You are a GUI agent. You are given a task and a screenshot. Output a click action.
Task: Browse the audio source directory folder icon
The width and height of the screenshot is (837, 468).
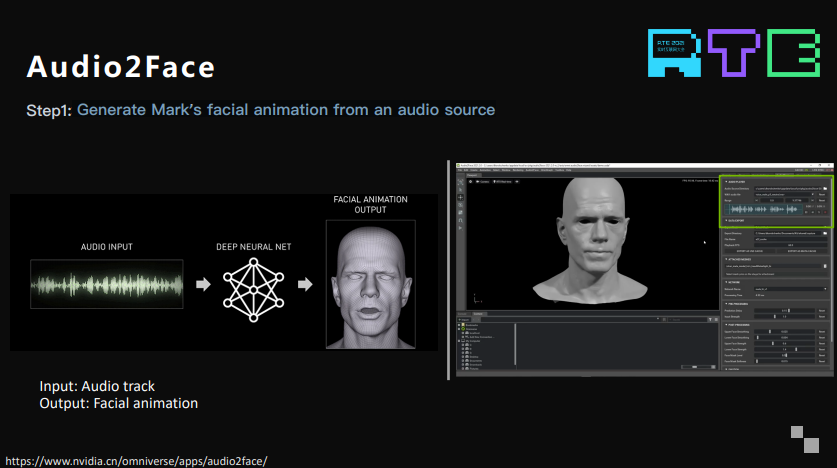tap(825, 188)
